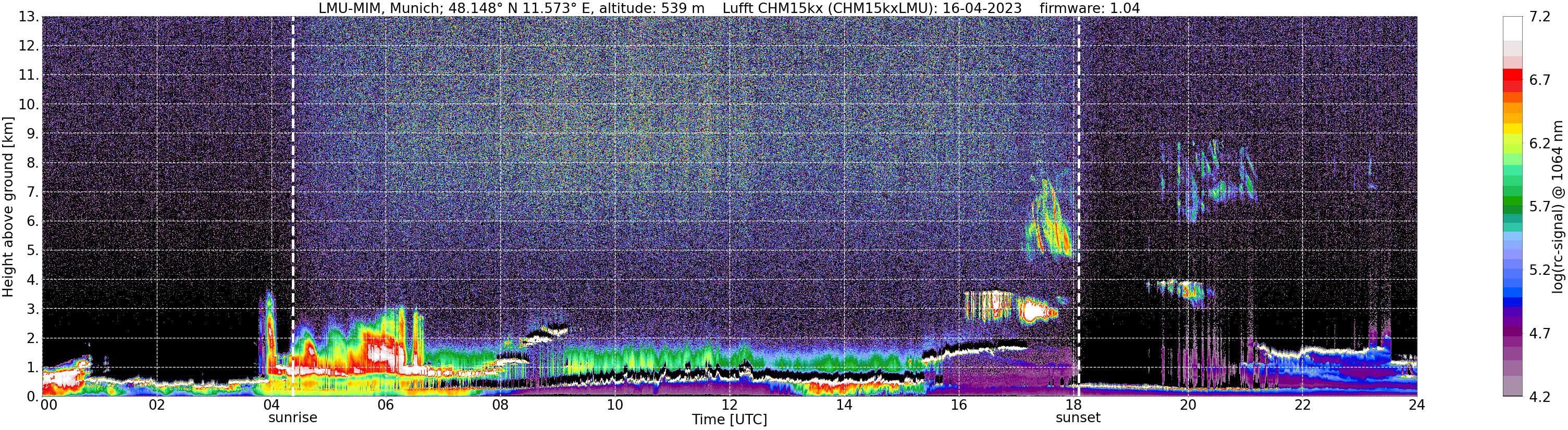
Task: Click the '6.' tick on height axis
Action: [32, 221]
